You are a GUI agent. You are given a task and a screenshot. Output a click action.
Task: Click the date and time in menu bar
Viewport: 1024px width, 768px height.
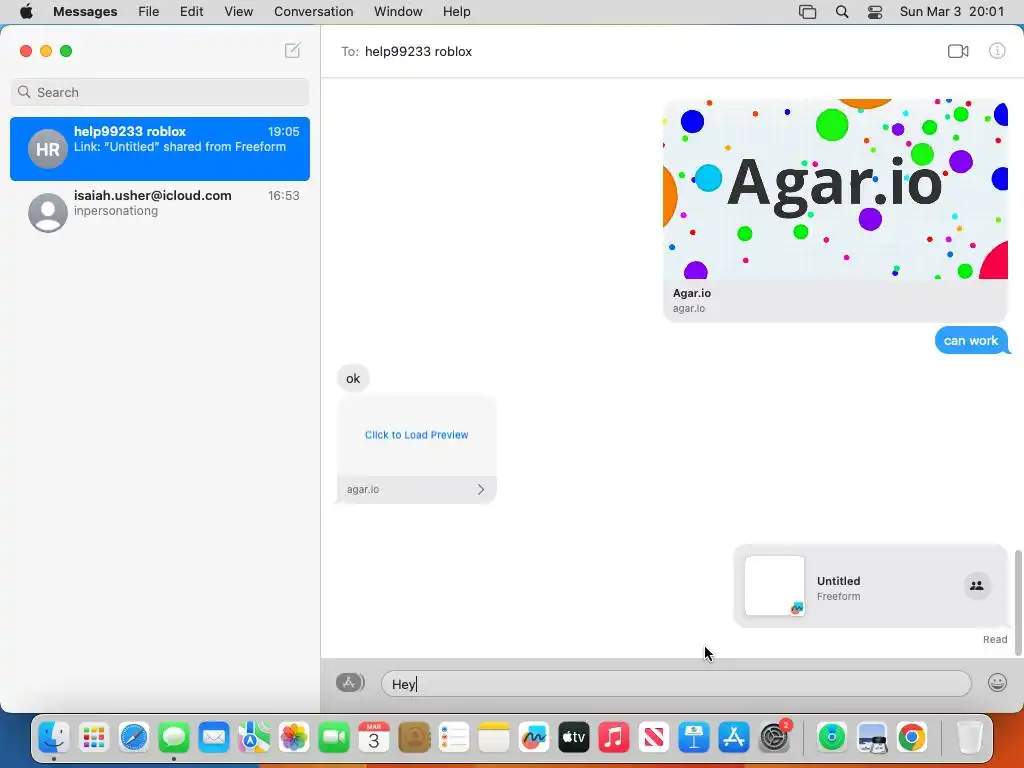pyautogui.click(x=952, y=12)
